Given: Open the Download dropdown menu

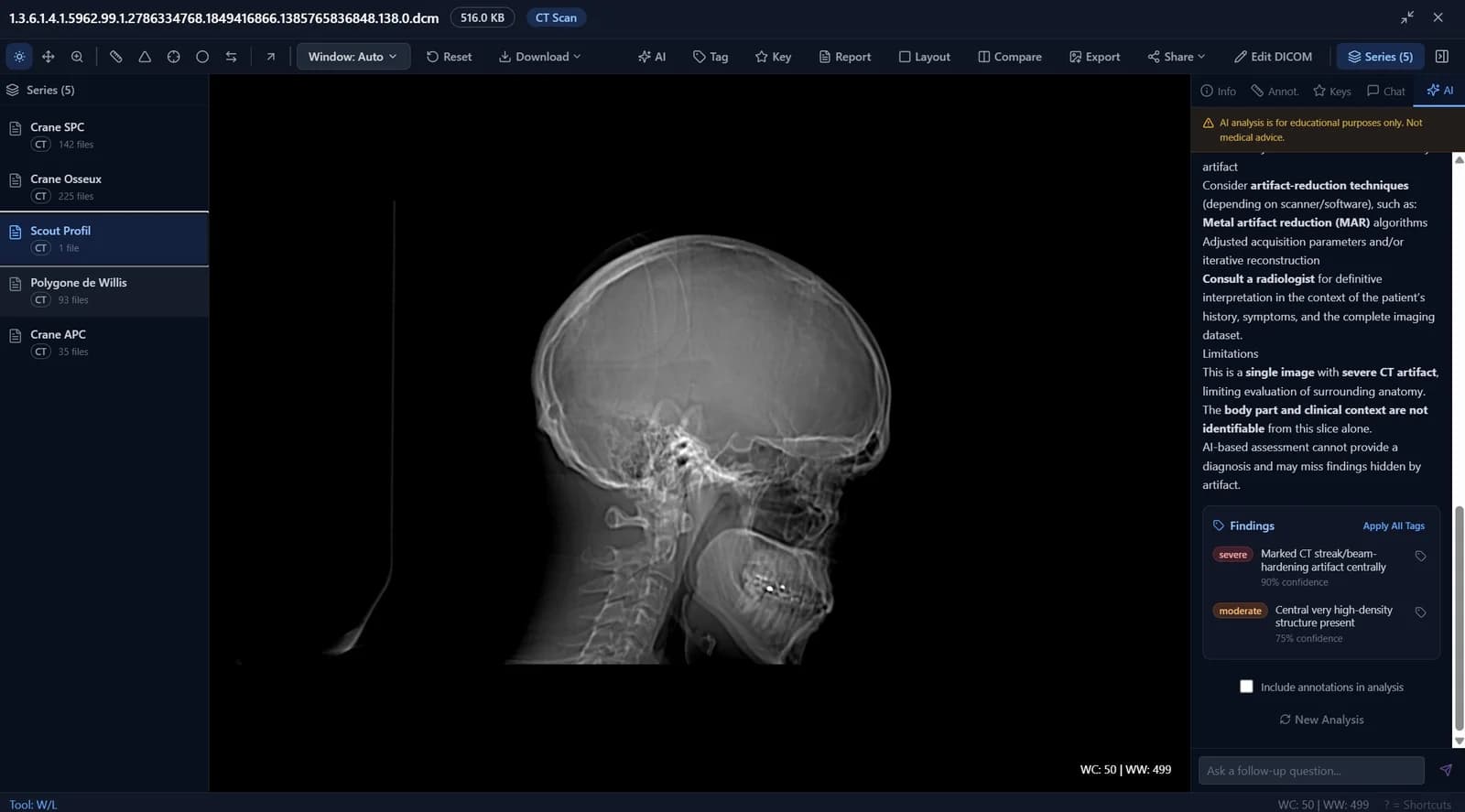Looking at the screenshot, I should [x=539, y=57].
